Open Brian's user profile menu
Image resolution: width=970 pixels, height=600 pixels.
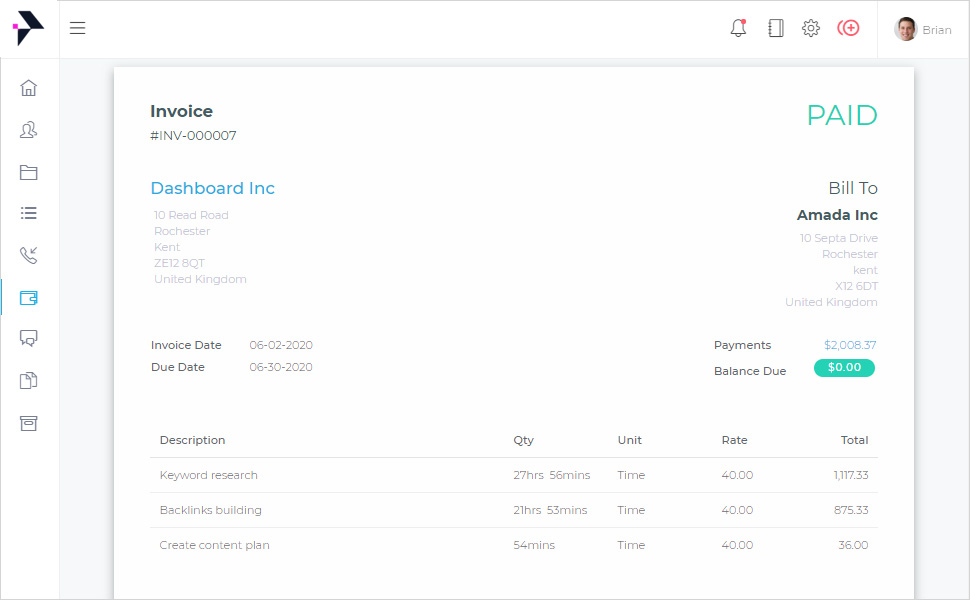click(923, 29)
